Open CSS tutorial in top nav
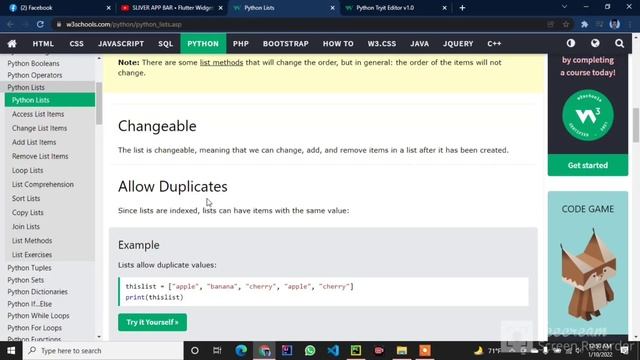 (x=76, y=44)
